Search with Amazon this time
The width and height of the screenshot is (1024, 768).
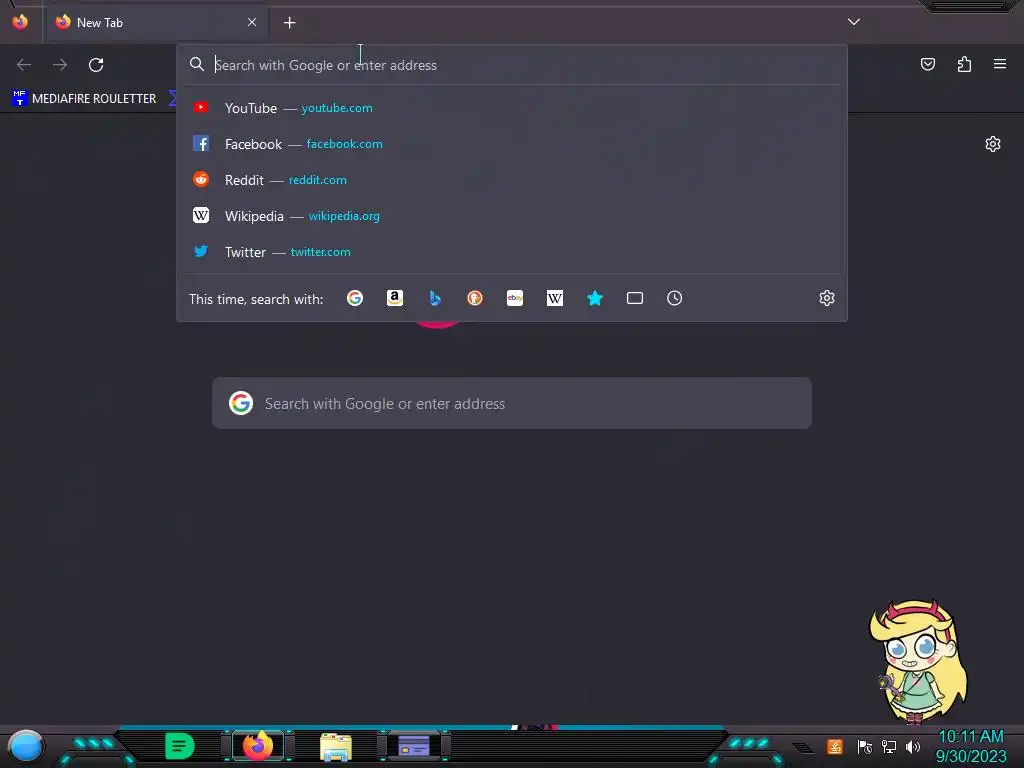[394, 298]
